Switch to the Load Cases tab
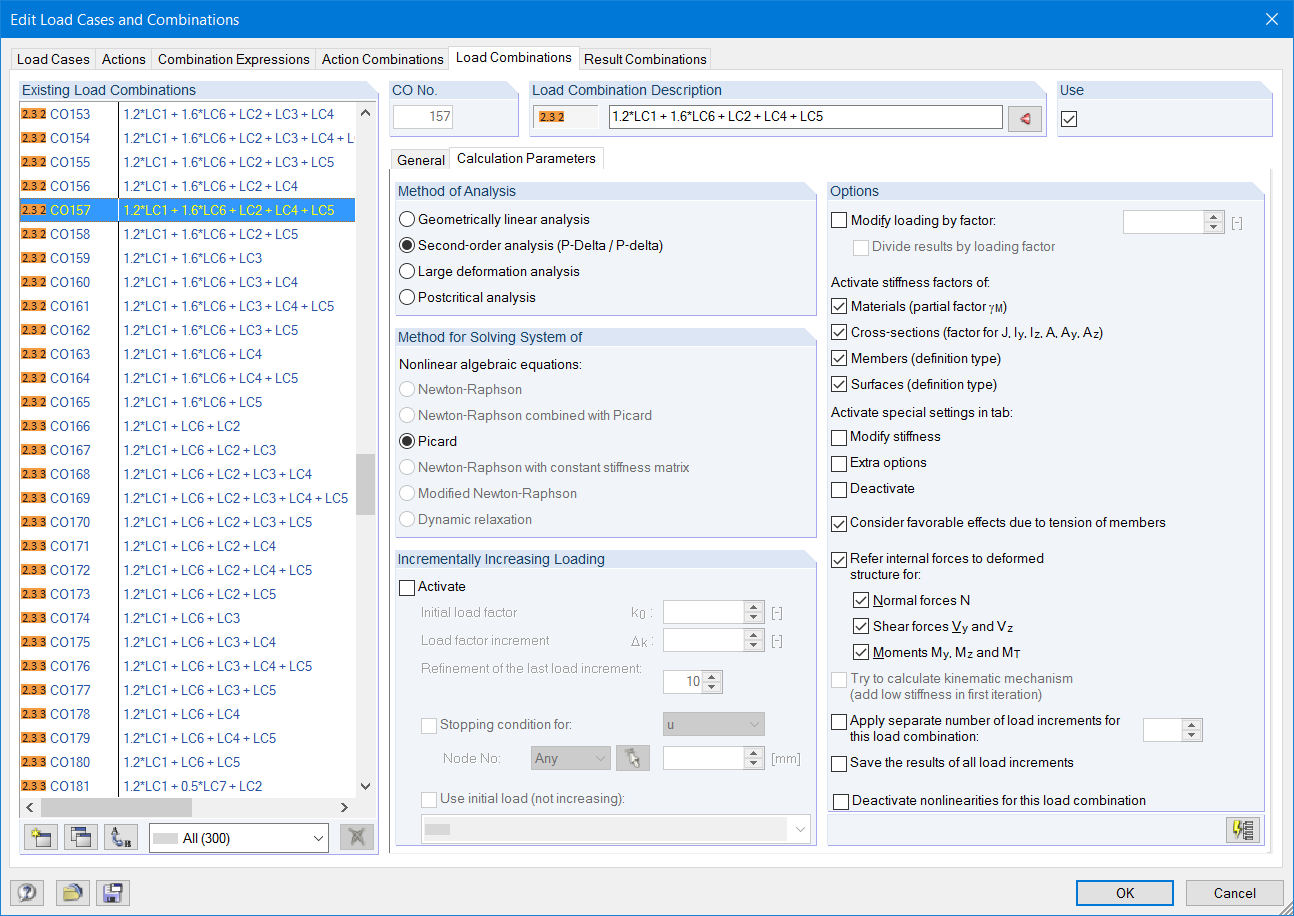Viewport: 1294px width, 916px height. pos(53,59)
